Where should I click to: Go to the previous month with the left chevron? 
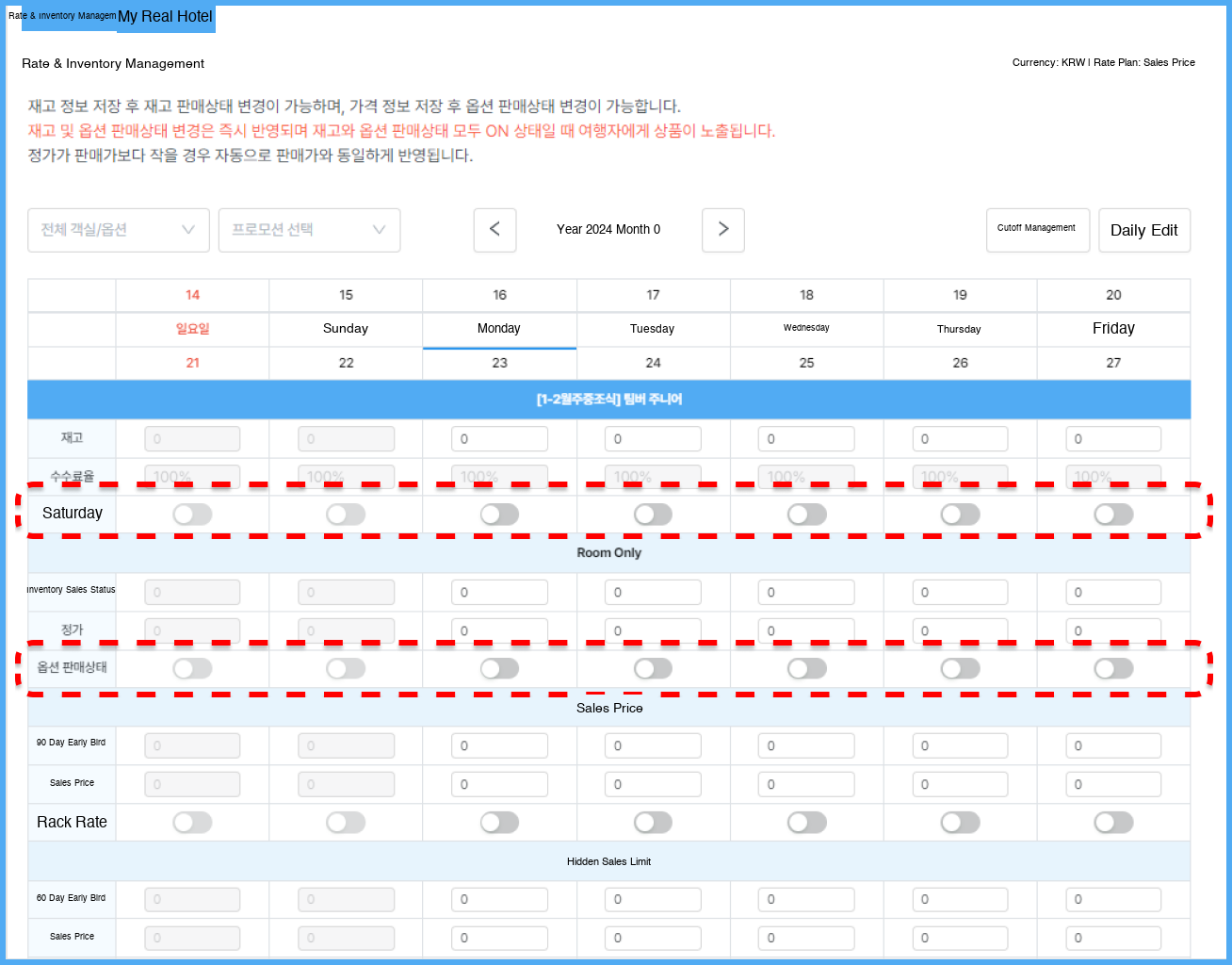click(x=494, y=230)
